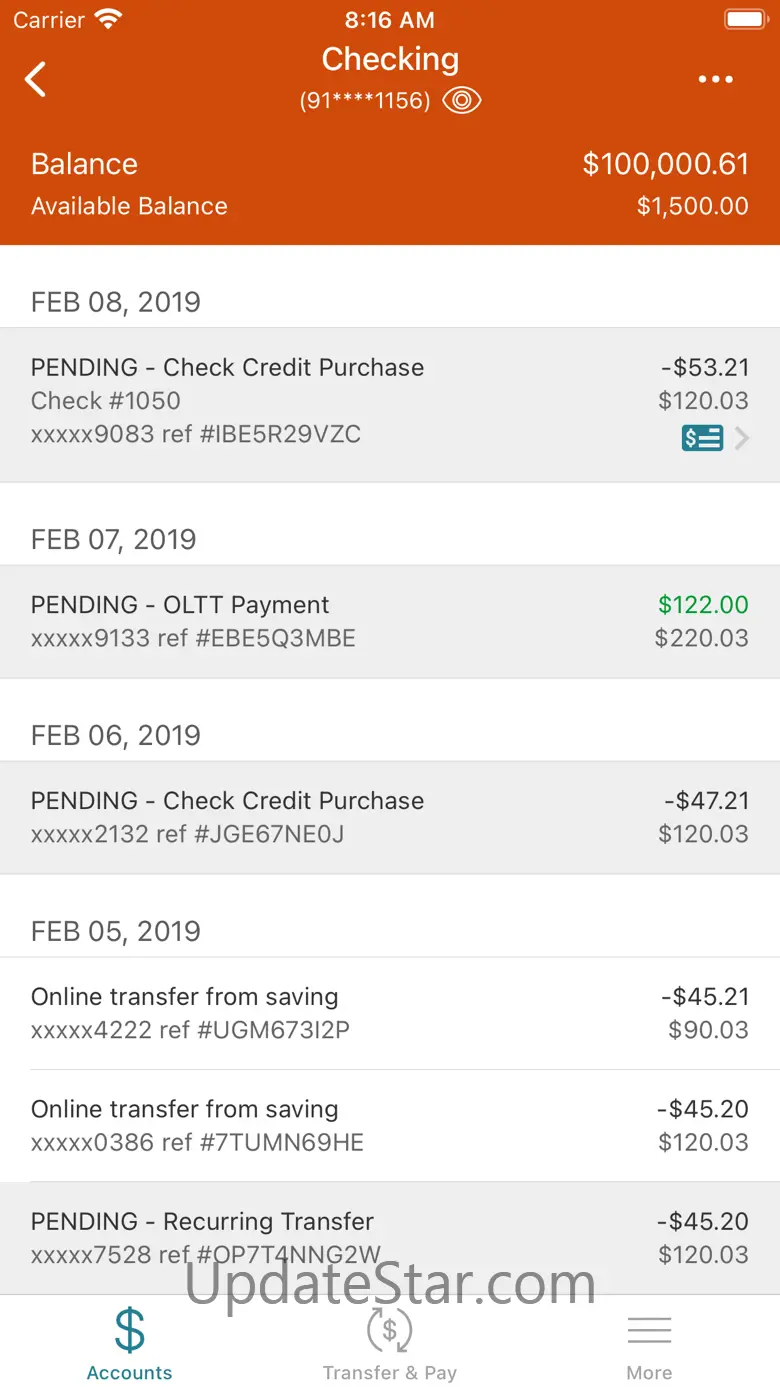780x1387 pixels.
Task: Tap the More hamburger icon
Action: [649, 1330]
